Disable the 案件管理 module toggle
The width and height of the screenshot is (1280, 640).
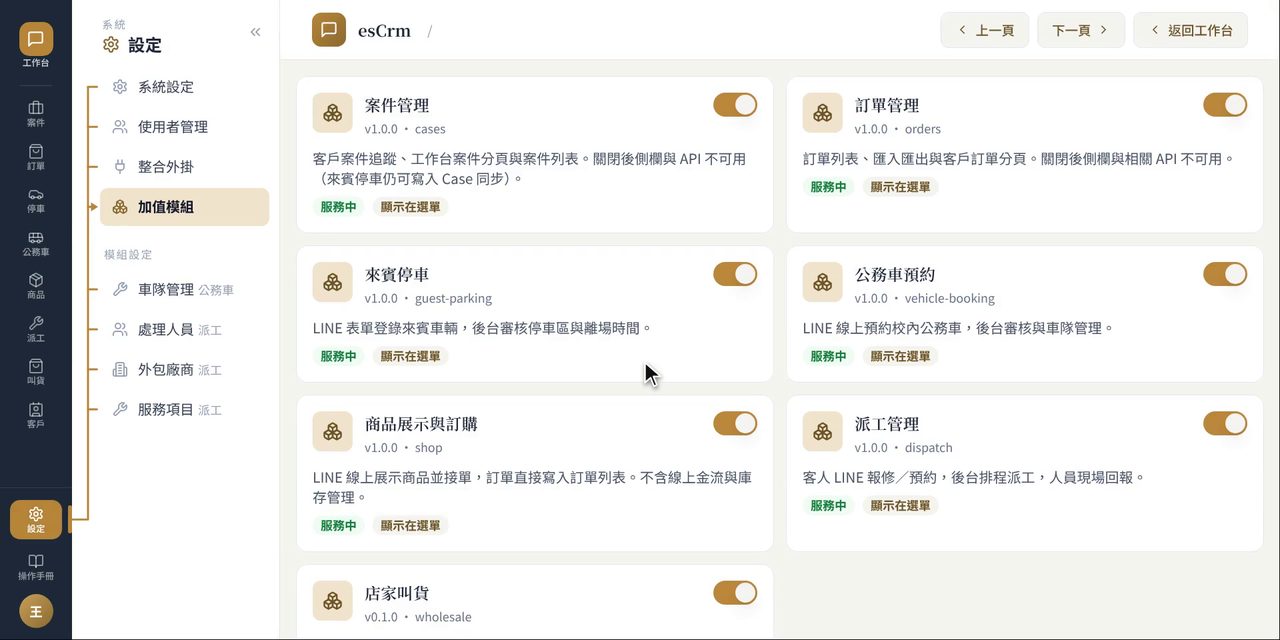click(735, 105)
